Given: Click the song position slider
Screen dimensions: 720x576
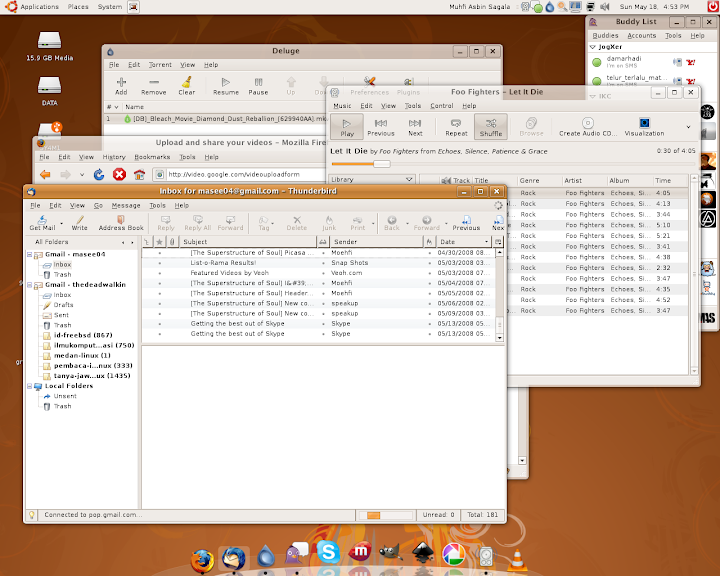Looking at the screenshot, I should pyautogui.click(x=382, y=164).
